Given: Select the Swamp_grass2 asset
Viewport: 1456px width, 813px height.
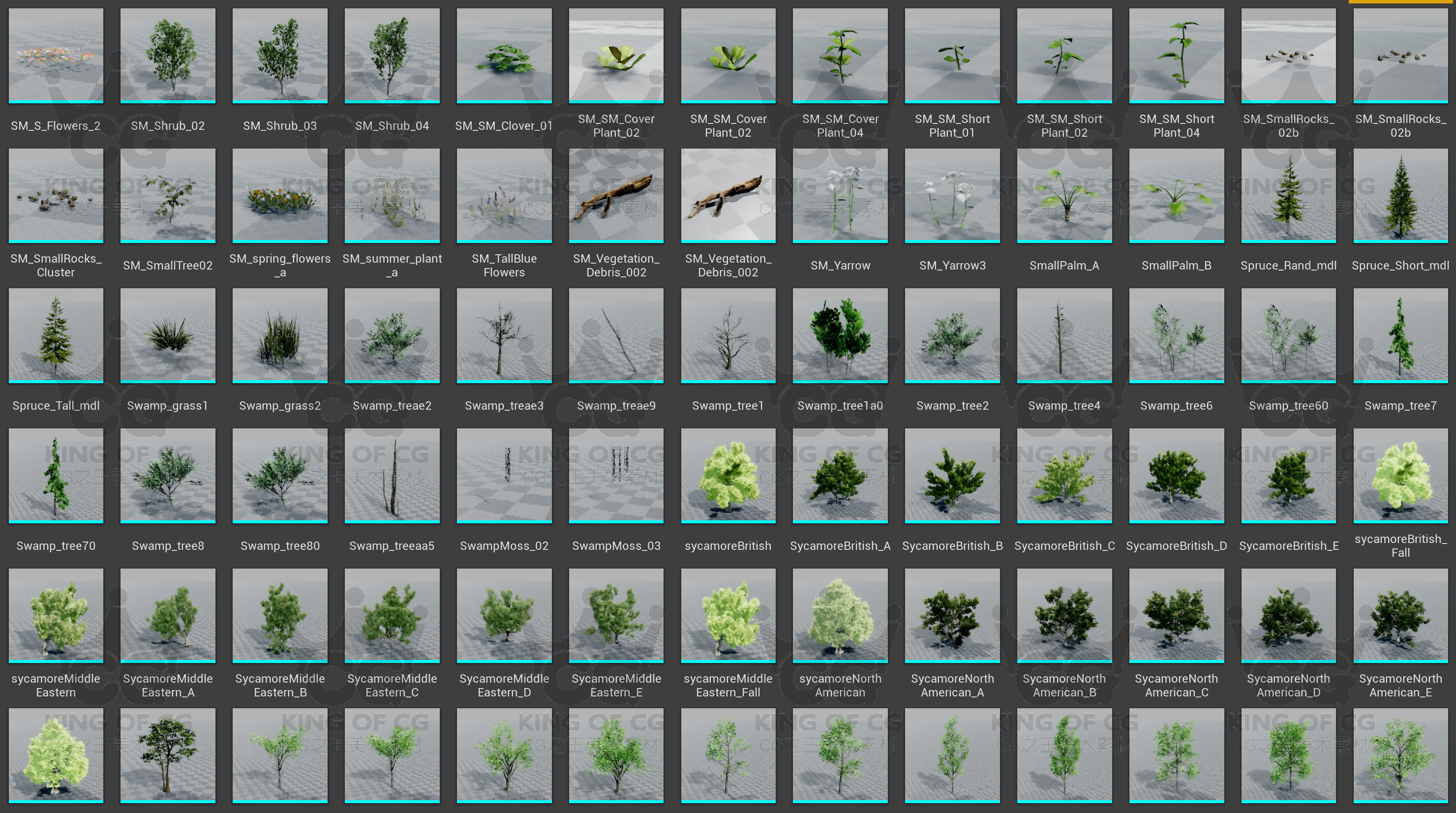Looking at the screenshot, I should click(280, 335).
